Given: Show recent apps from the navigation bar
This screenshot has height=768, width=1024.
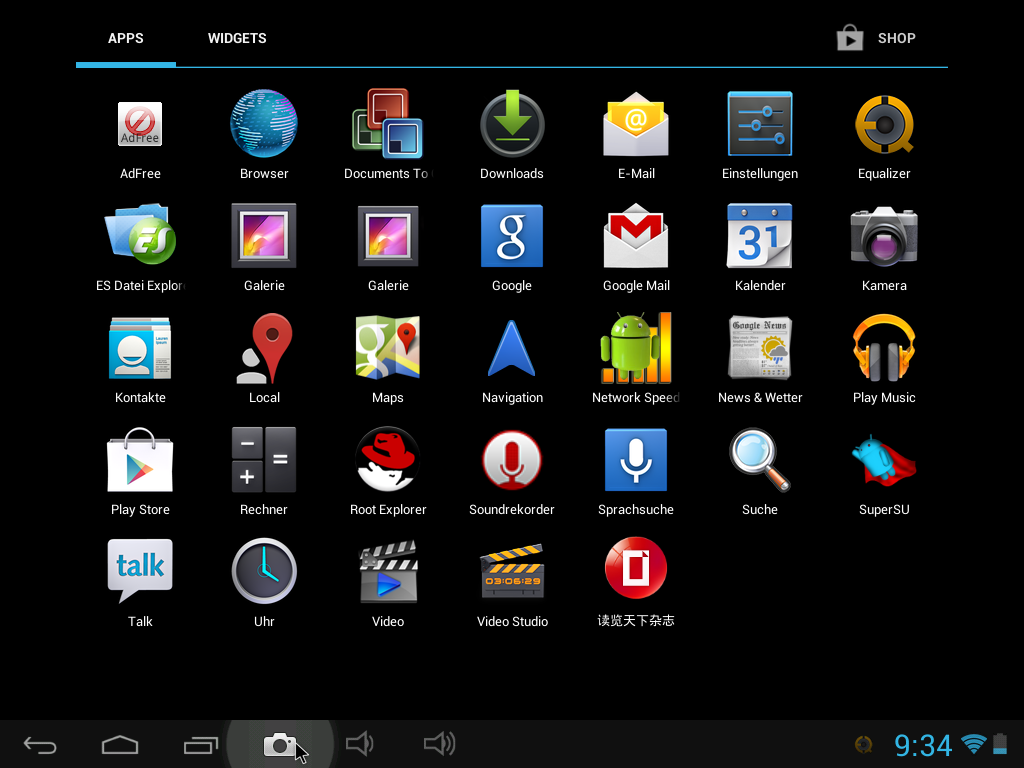Looking at the screenshot, I should click(x=200, y=745).
